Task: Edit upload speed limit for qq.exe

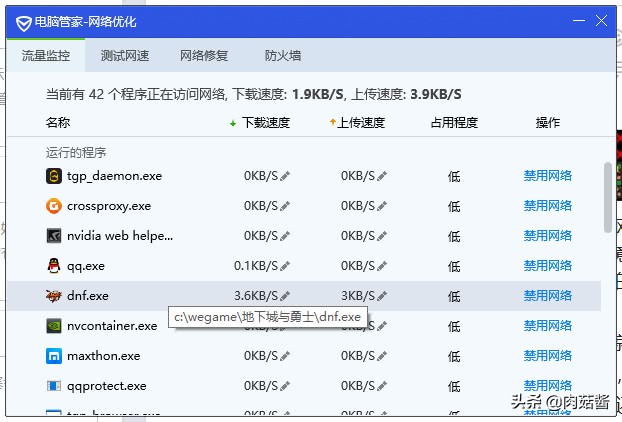Action: pos(382,266)
